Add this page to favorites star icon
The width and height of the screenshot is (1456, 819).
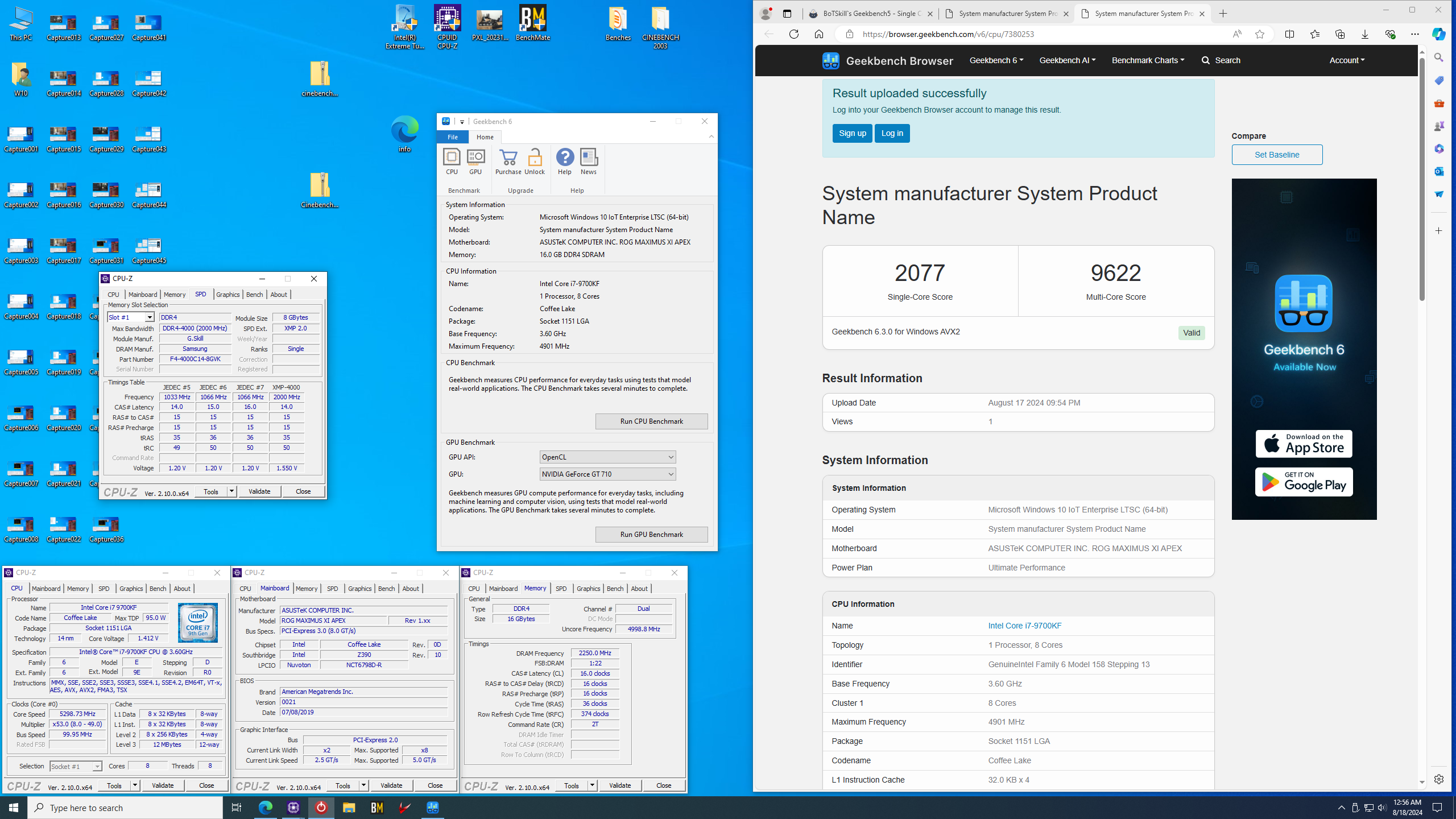pyautogui.click(x=1260, y=34)
